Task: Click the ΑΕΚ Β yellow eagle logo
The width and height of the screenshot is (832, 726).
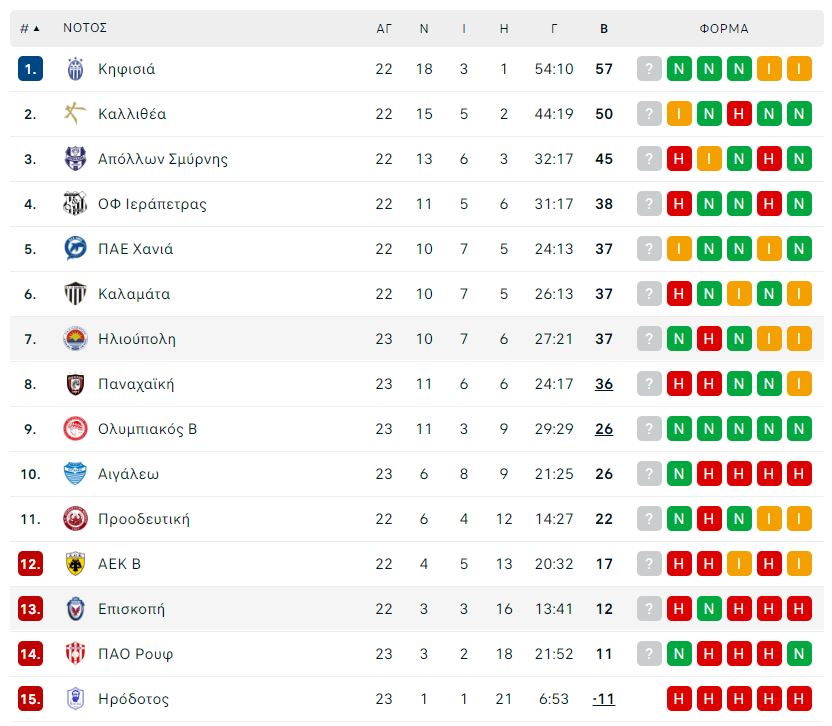Action: click(75, 564)
